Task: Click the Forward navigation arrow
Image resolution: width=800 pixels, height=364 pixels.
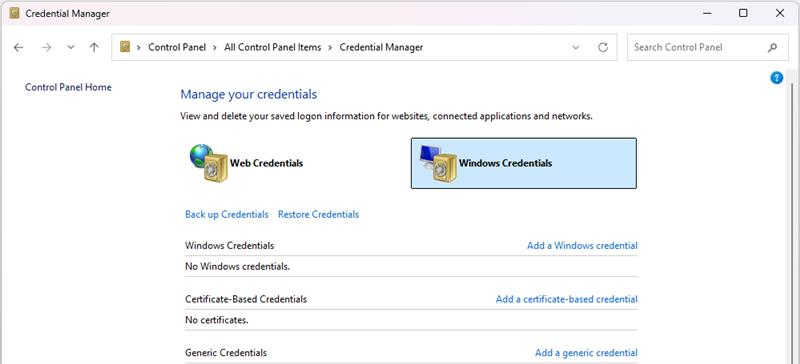Action: tap(46, 47)
